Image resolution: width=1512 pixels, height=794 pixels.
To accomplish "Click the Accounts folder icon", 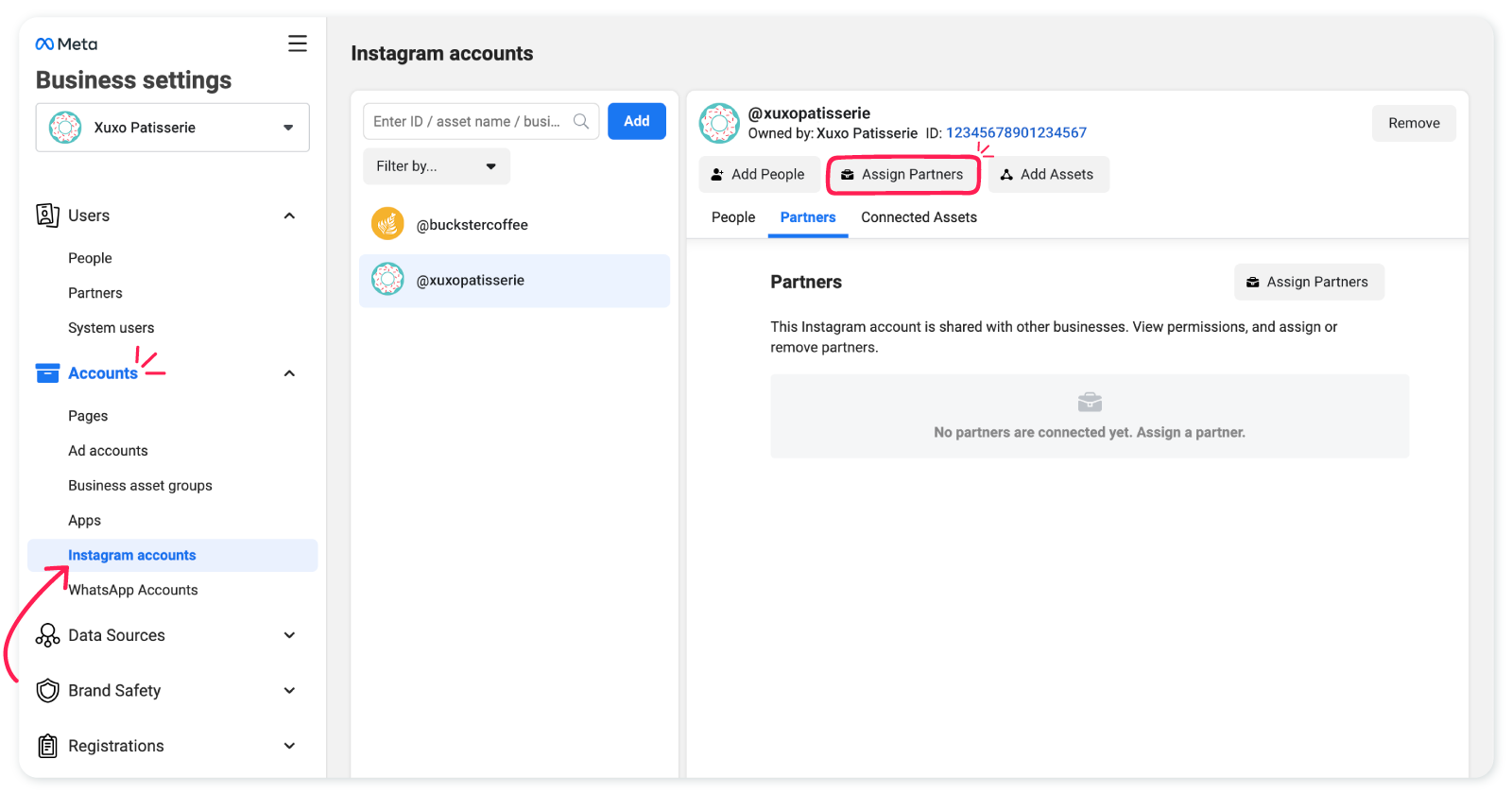I will point(47,373).
